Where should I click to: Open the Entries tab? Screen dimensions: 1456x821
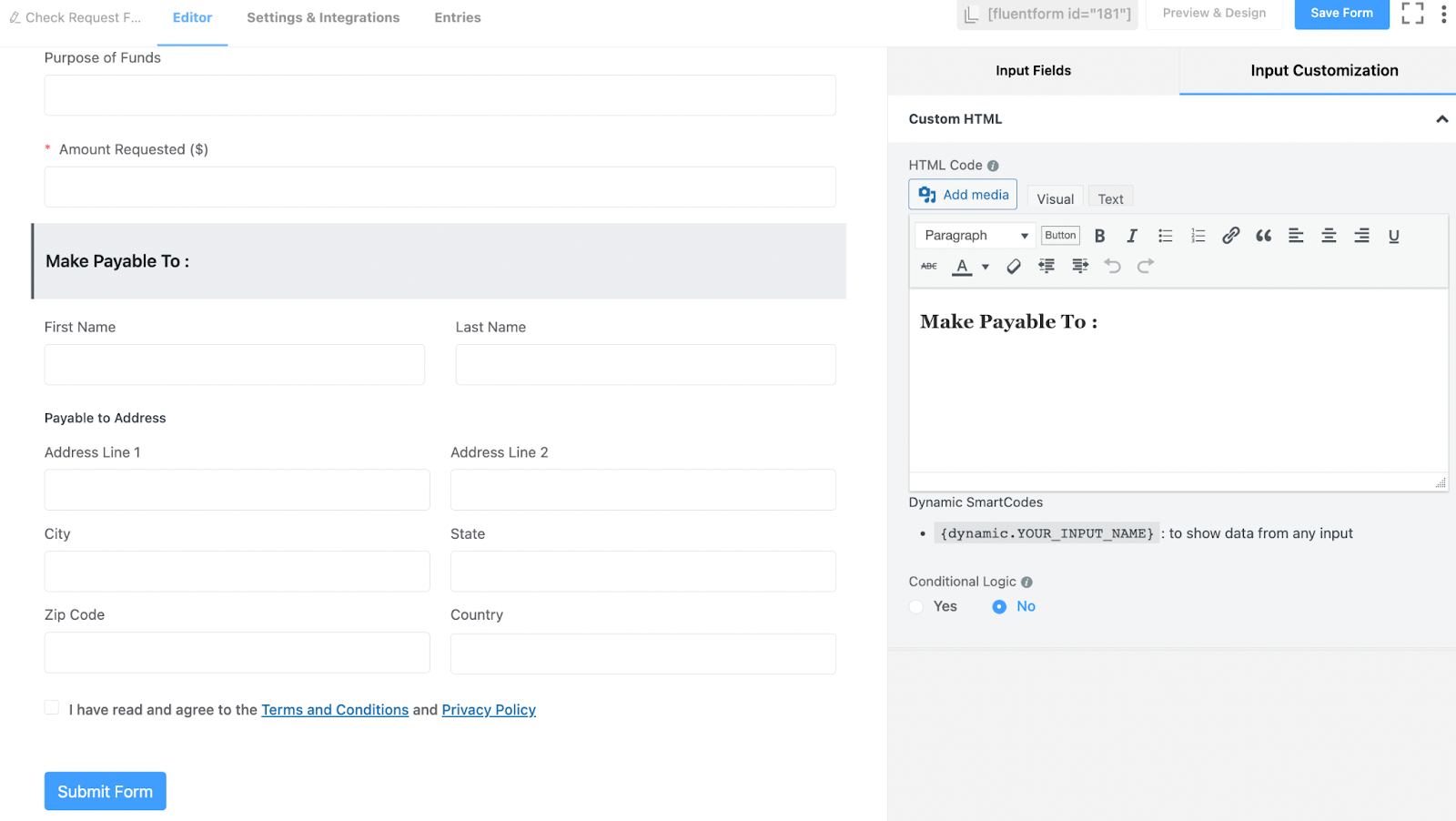pyautogui.click(x=458, y=17)
